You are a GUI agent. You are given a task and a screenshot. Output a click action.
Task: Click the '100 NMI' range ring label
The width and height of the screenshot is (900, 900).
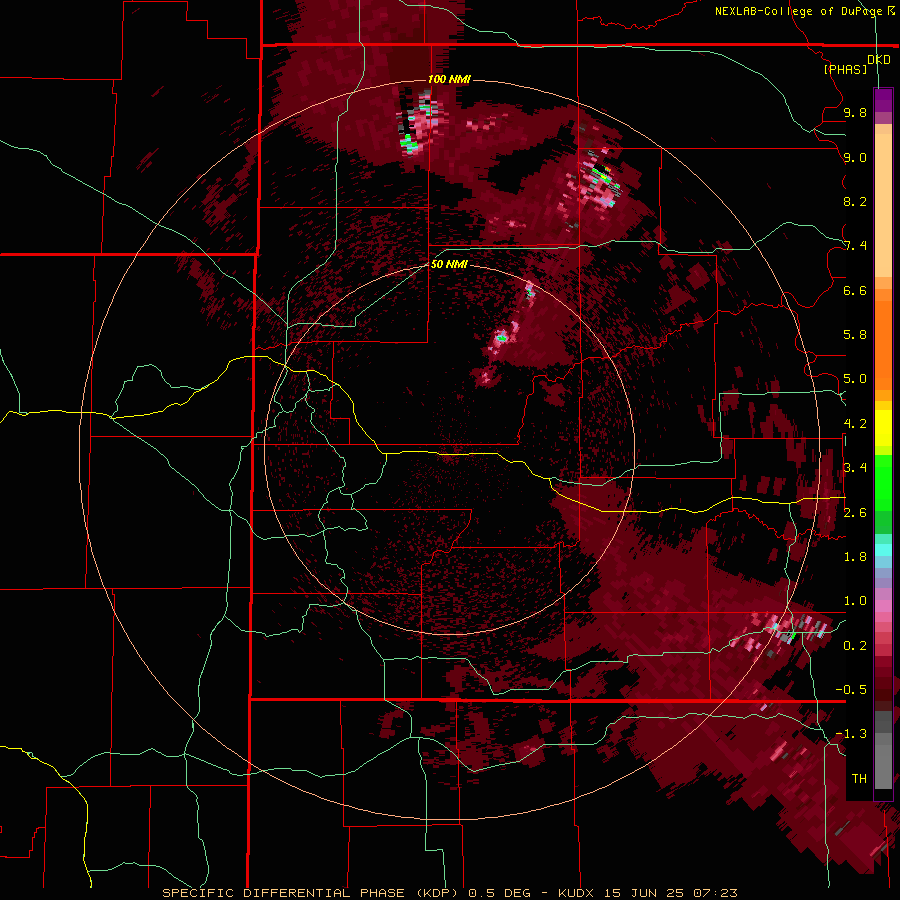coord(449,79)
